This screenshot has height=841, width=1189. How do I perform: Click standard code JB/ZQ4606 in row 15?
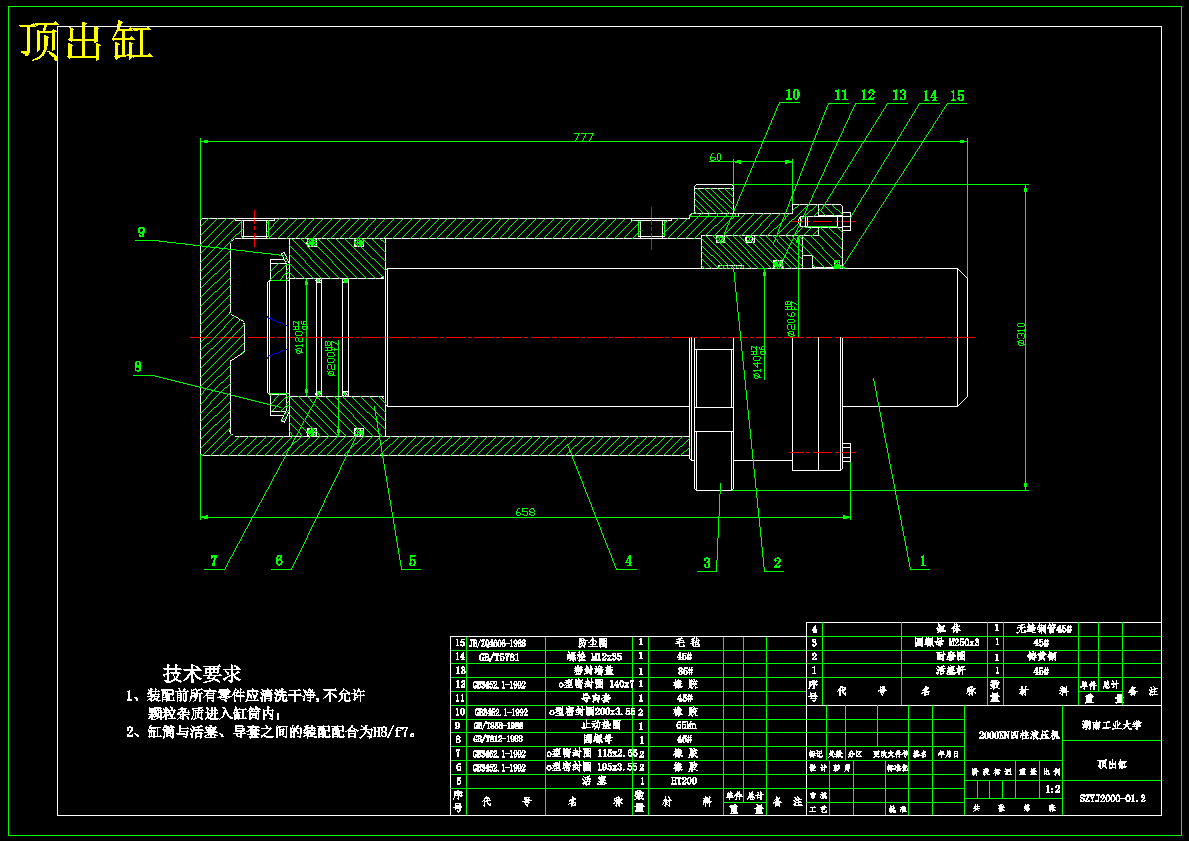tap(498, 643)
